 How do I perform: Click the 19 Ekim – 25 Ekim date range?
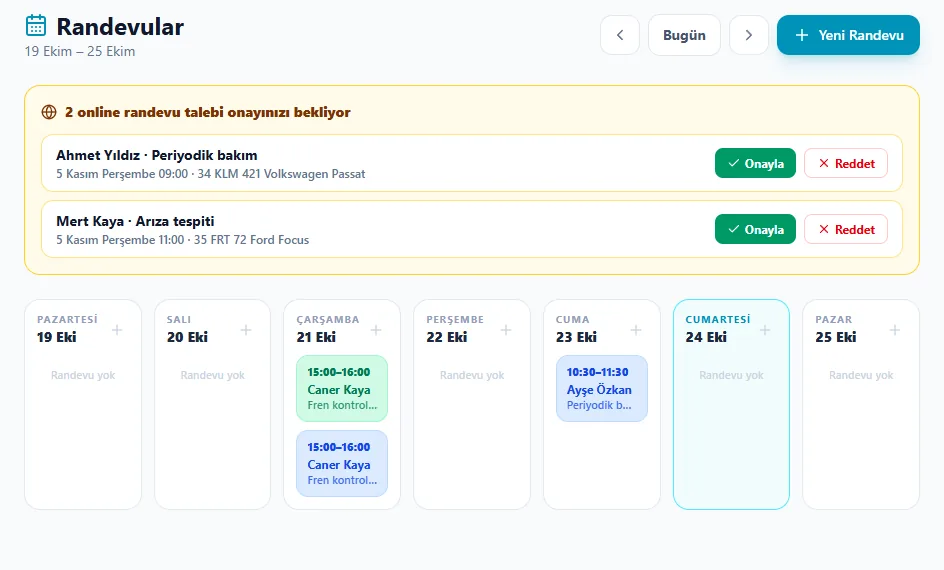tap(80, 52)
